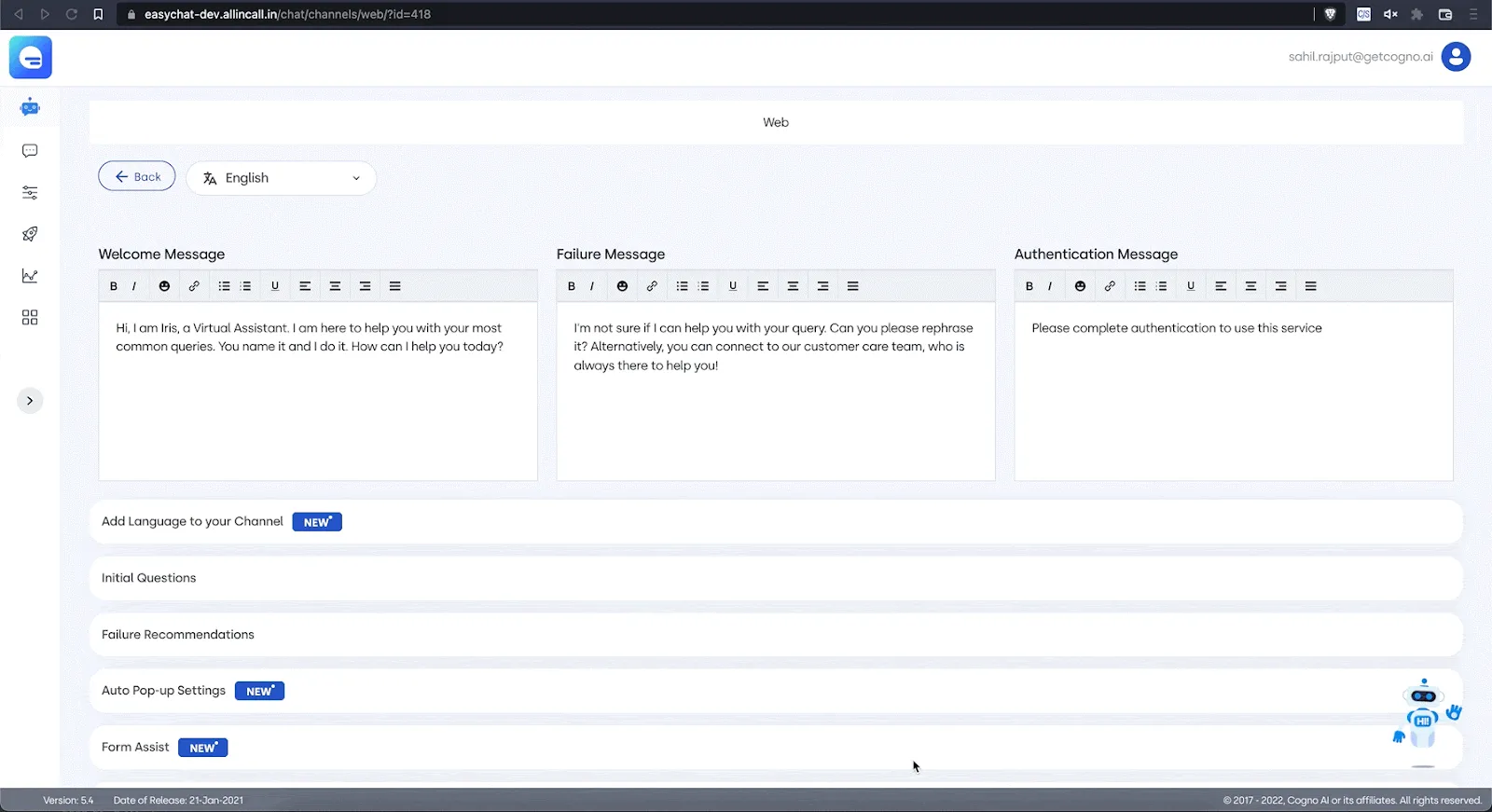Screen dimensions: 1492x812
Task: Insert link in Welcome Message editor
Action: [x=194, y=286]
